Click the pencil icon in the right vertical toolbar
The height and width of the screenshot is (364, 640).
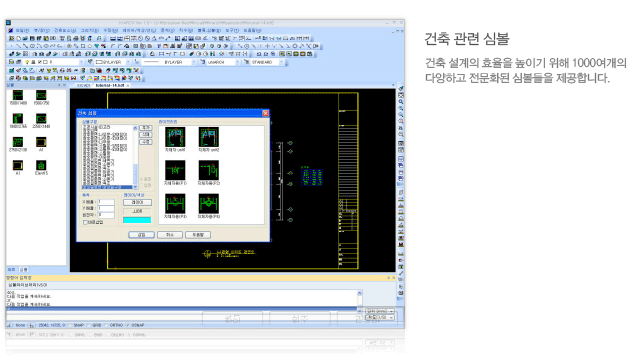[x=401, y=273]
